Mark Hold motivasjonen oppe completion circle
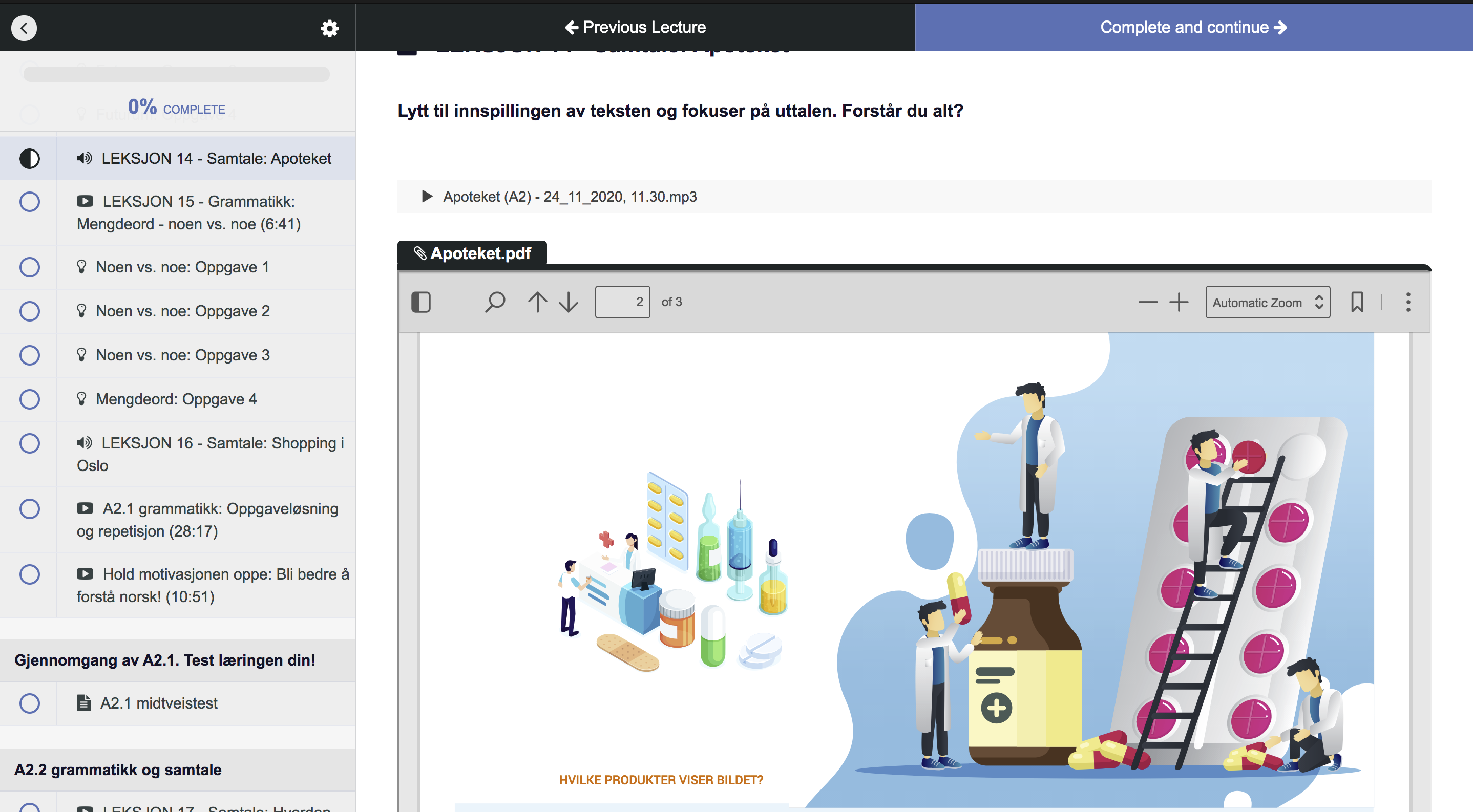The width and height of the screenshot is (1473, 812). (x=30, y=574)
